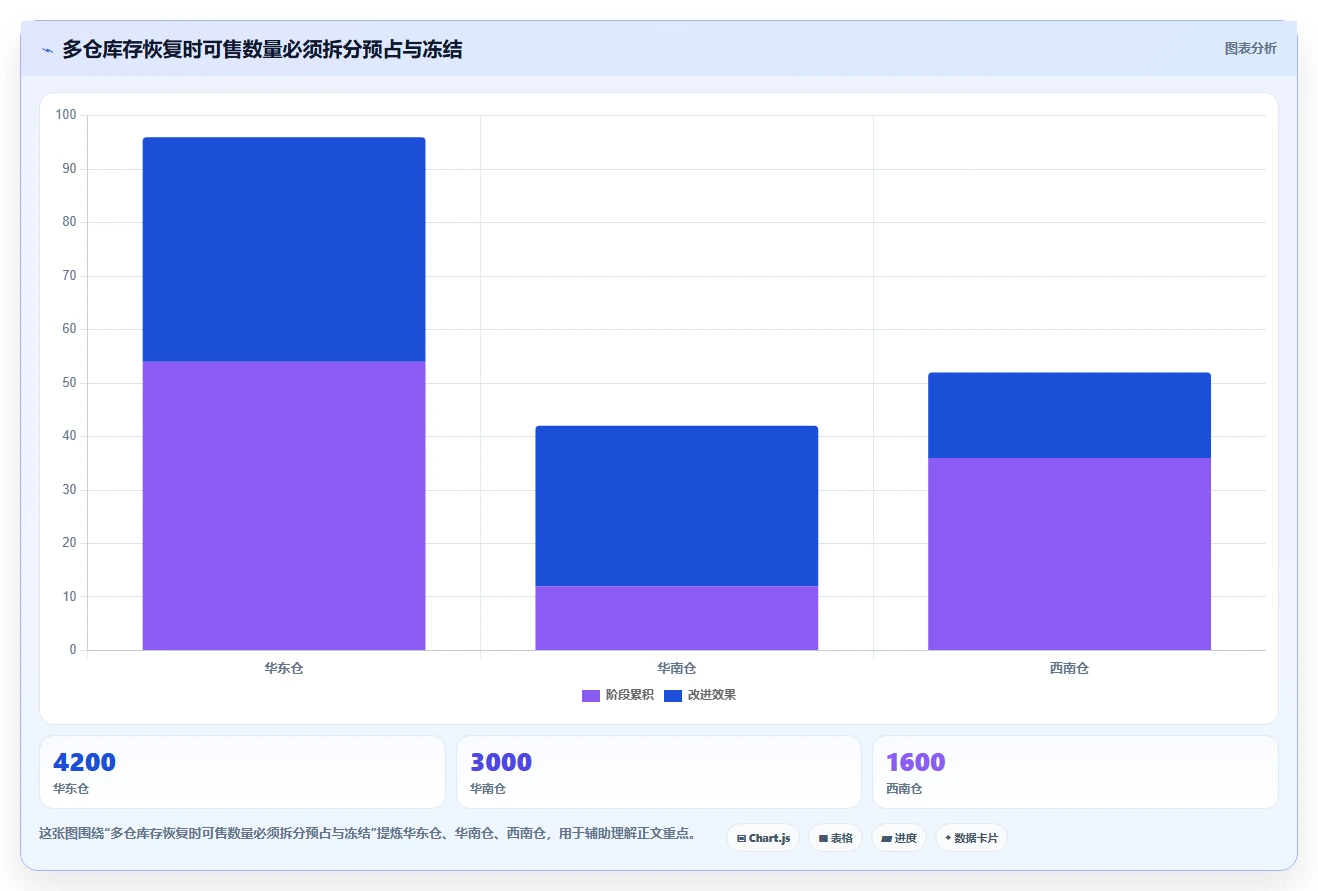Select the 进度 tag

899,838
